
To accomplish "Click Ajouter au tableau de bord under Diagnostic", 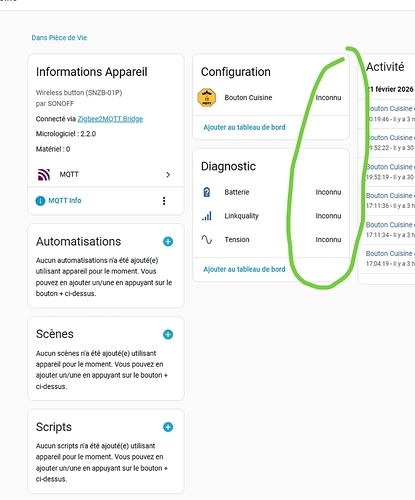I will click(x=244, y=269).
